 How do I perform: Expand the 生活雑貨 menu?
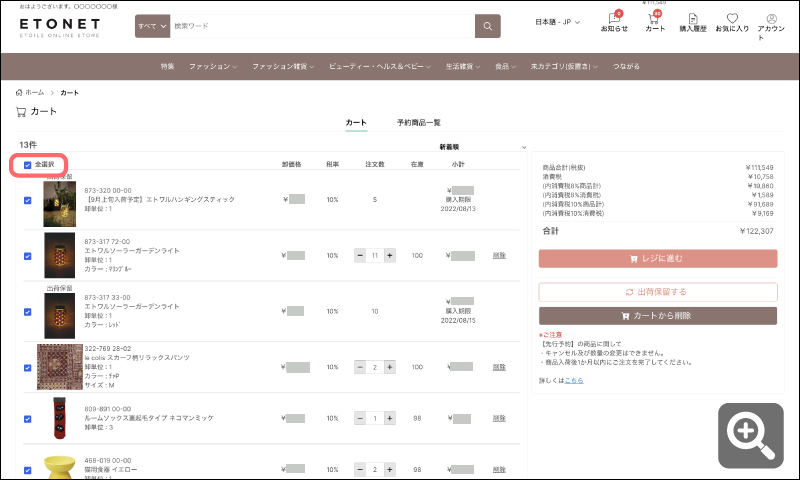463,66
